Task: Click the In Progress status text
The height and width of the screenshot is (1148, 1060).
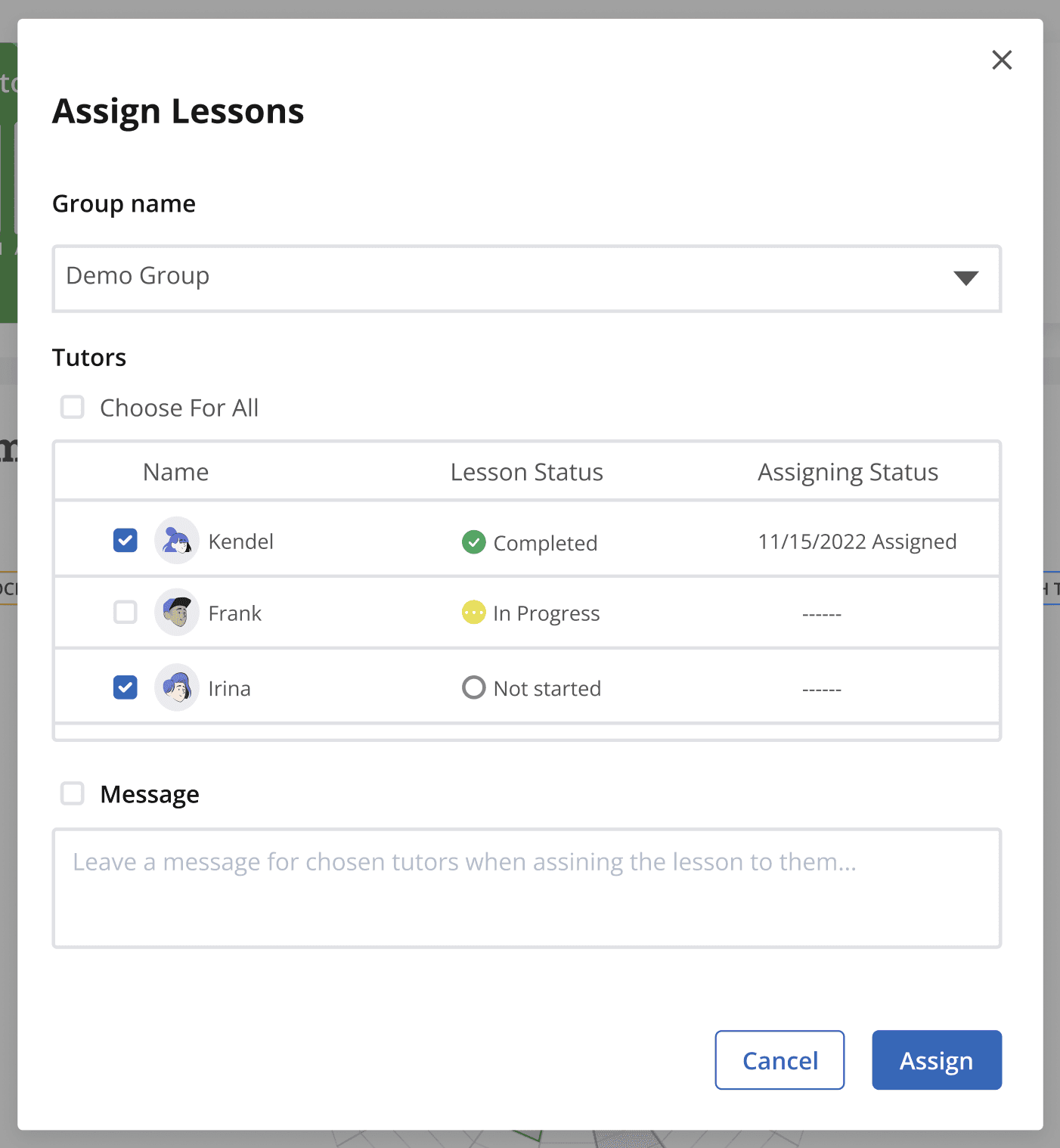Action: pos(547,614)
